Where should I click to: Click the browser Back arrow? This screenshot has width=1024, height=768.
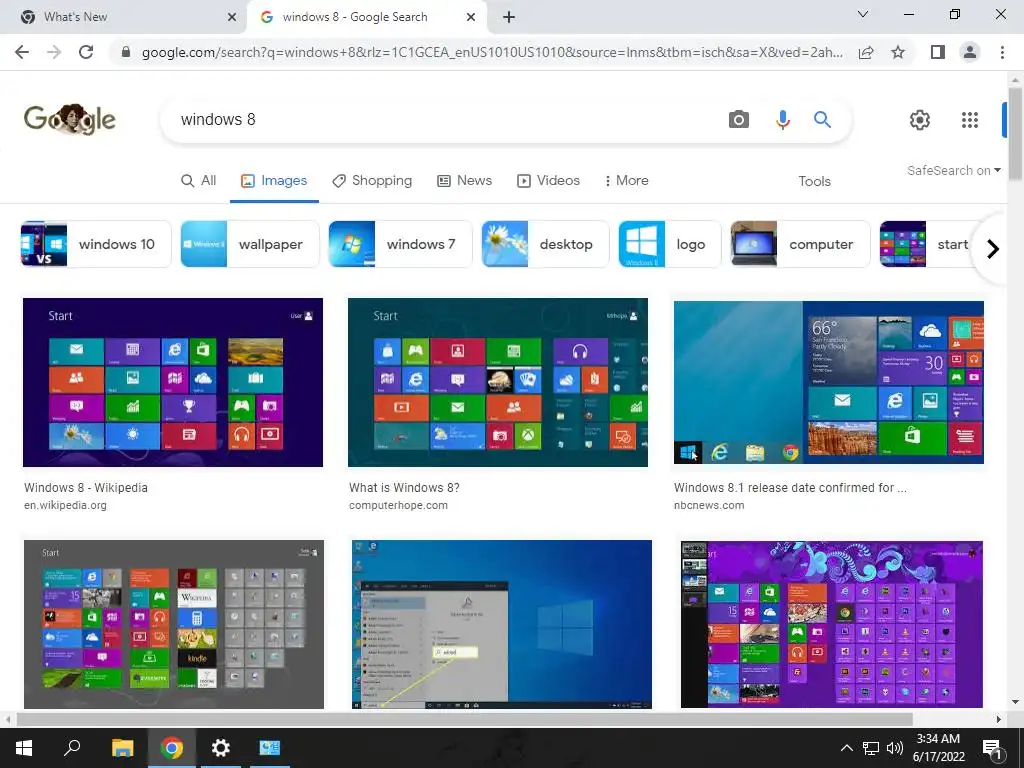pos(22,52)
